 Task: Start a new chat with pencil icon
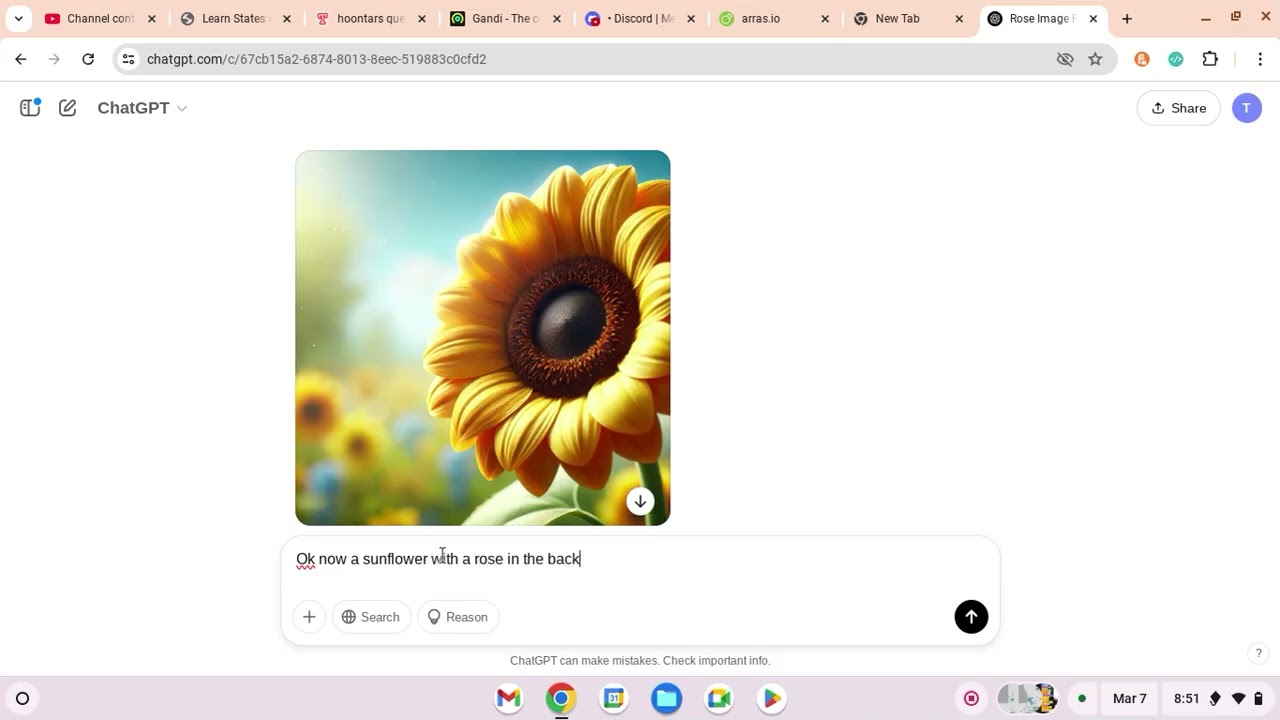[x=67, y=108]
